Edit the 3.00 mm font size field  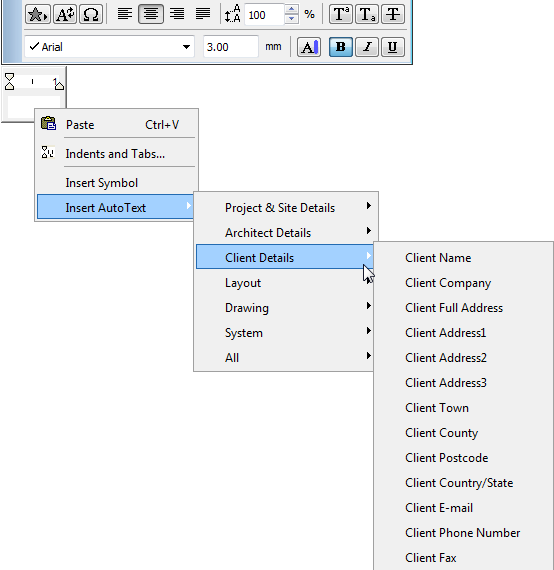[230, 47]
